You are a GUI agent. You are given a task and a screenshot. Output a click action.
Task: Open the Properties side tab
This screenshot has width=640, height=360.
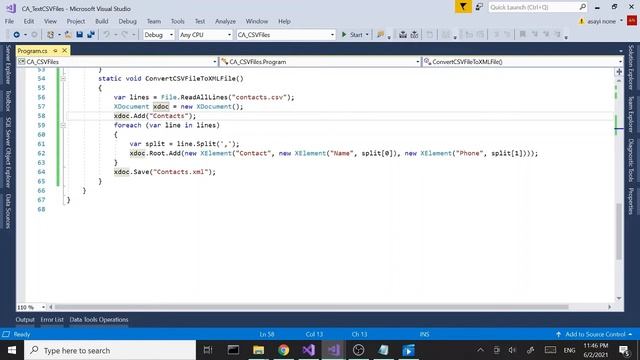coord(631,201)
